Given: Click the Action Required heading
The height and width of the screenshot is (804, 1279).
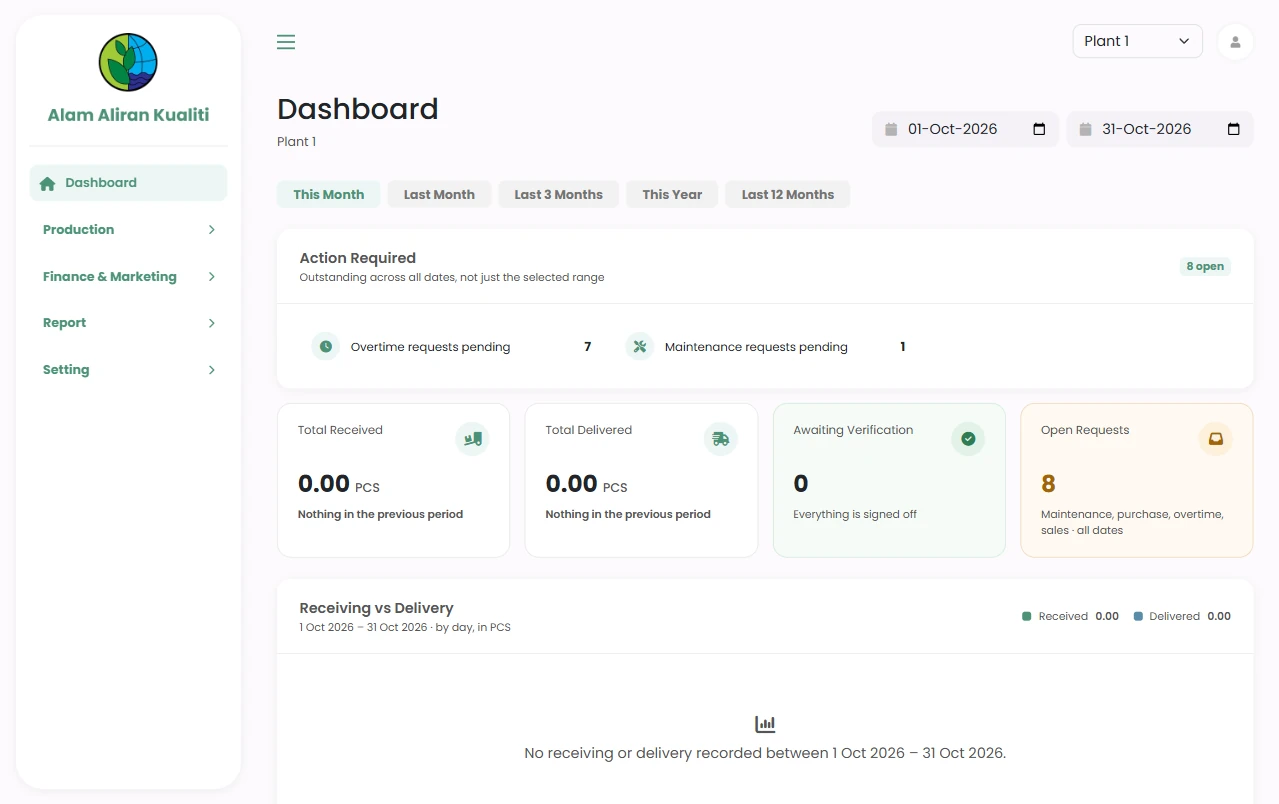Looking at the screenshot, I should coord(358,258).
